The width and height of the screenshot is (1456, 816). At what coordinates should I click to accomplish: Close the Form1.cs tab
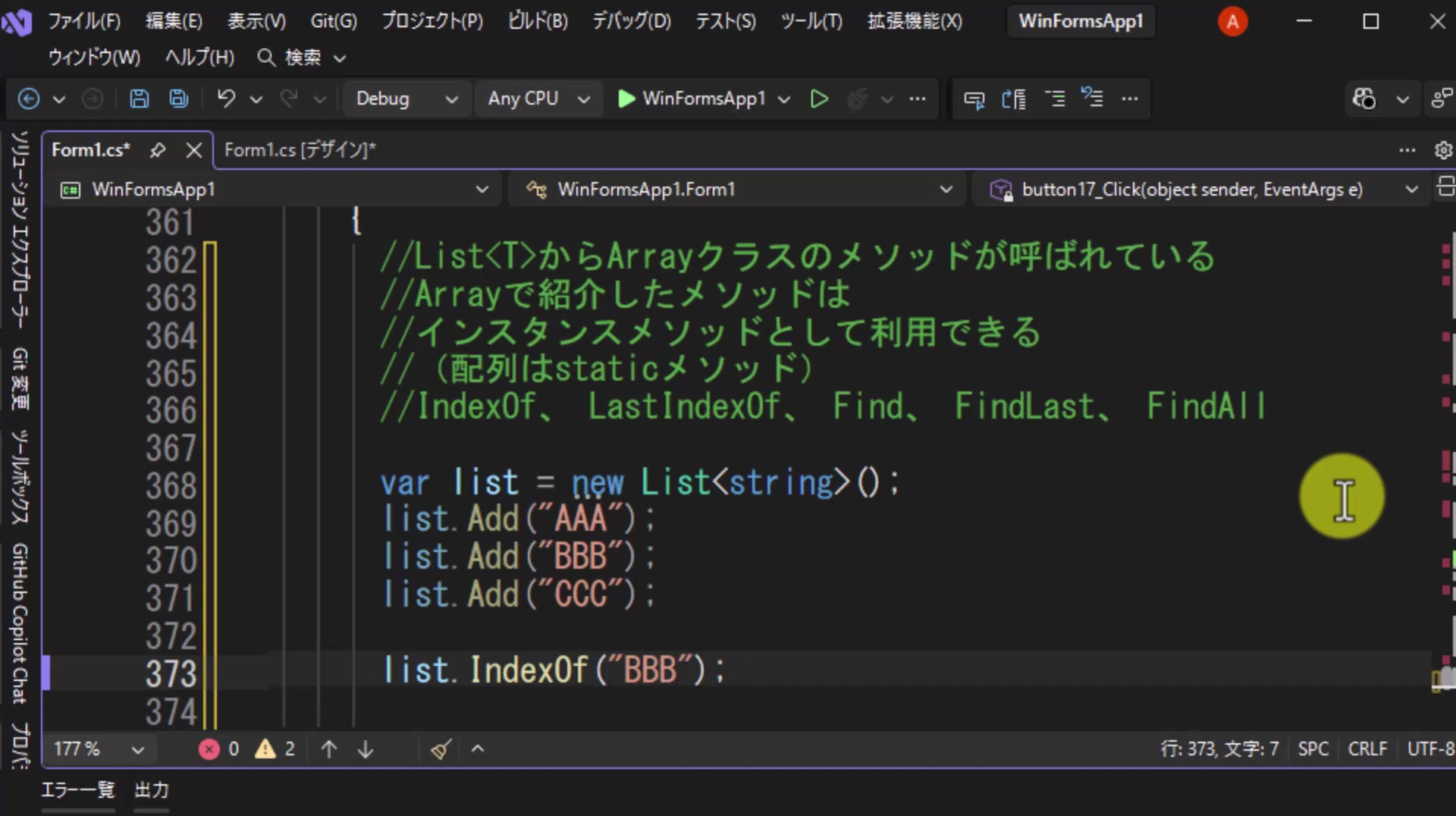(194, 150)
